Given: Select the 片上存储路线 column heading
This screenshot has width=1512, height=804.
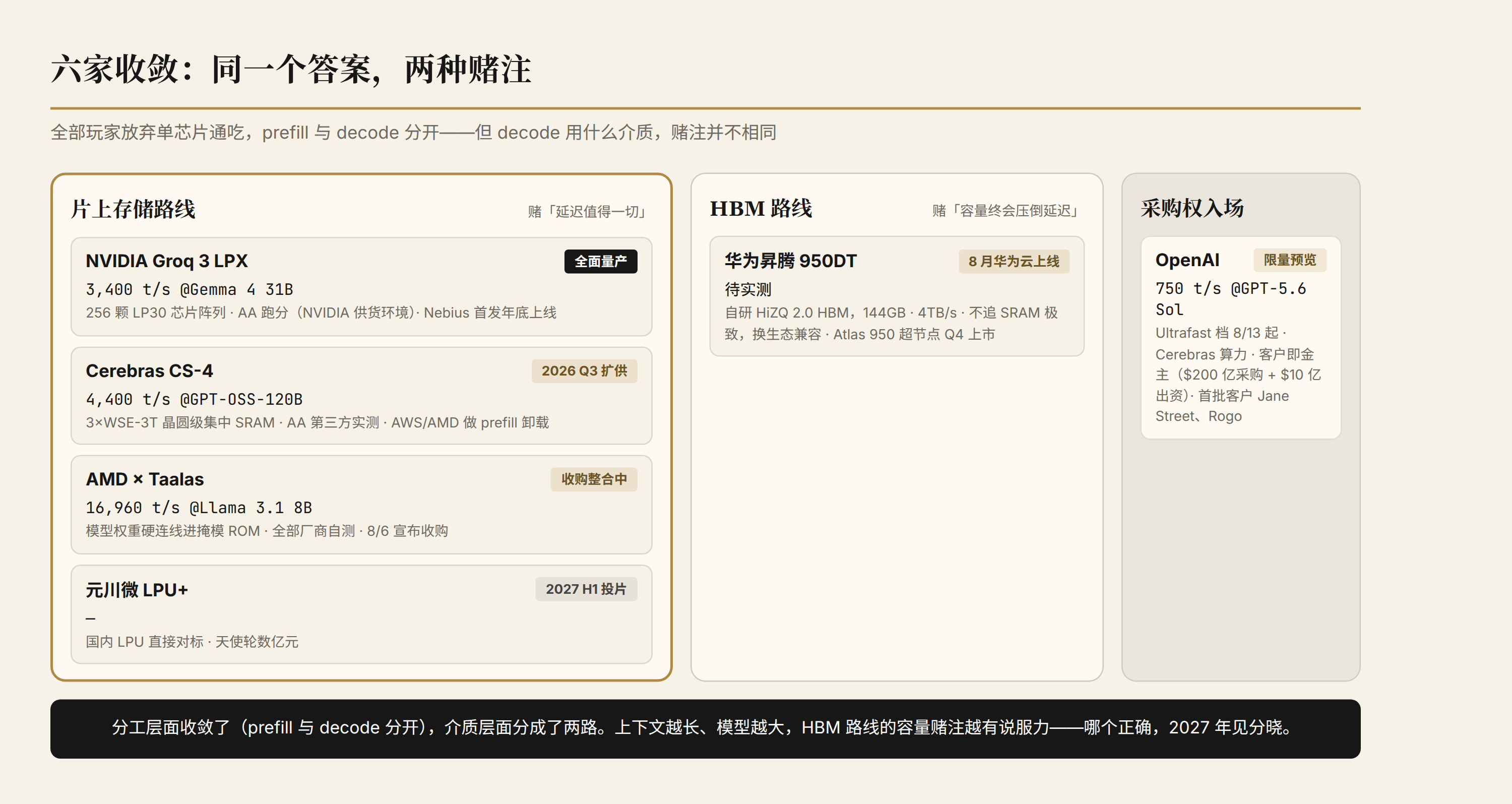Looking at the screenshot, I should click(133, 209).
